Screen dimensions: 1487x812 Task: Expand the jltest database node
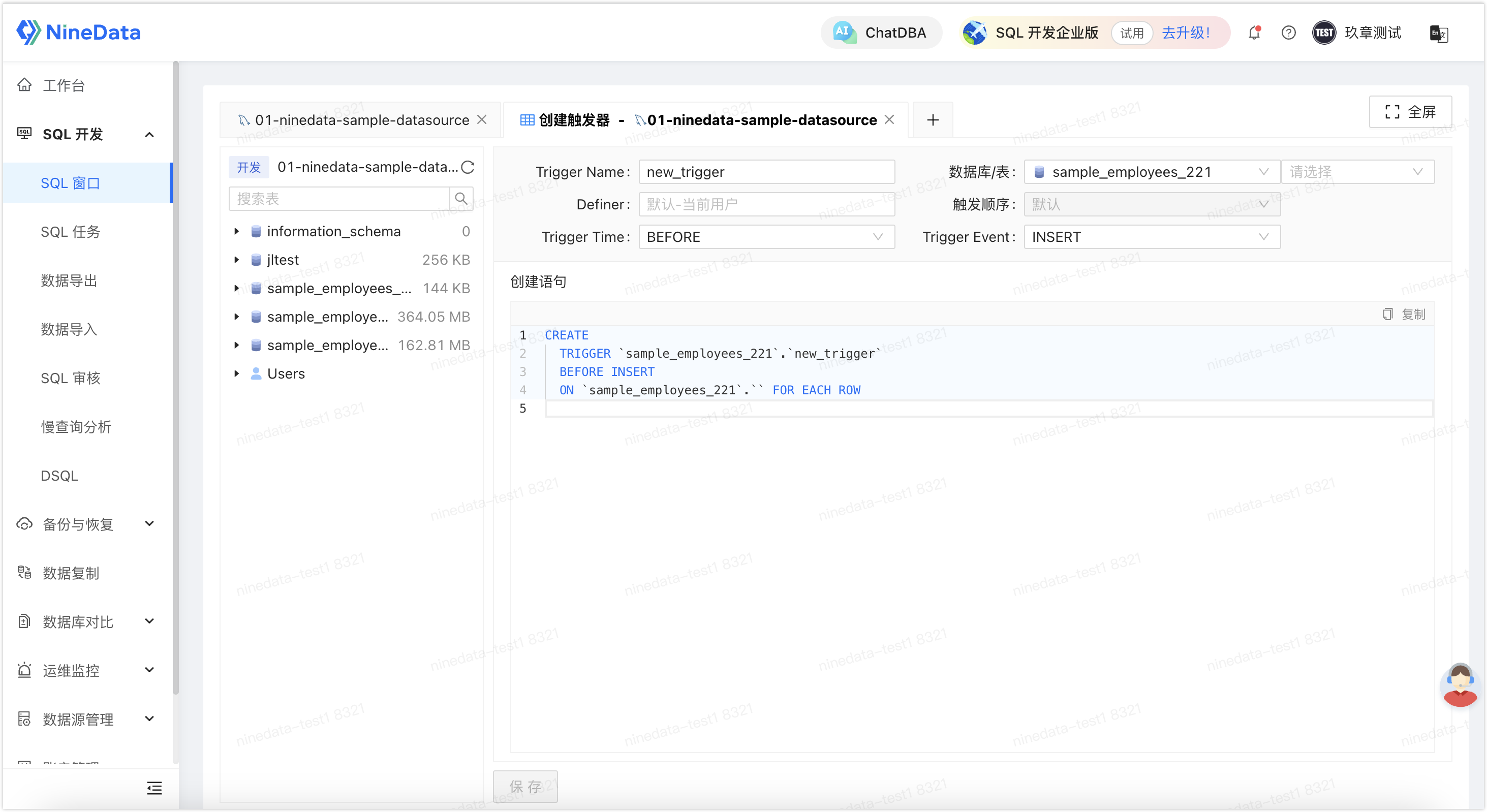pyautogui.click(x=237, y=260)
